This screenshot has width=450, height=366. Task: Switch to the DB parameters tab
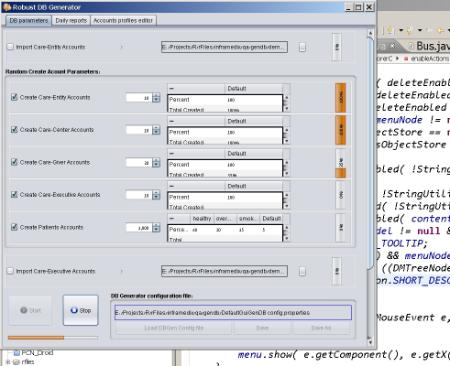(x=28, y=21)
